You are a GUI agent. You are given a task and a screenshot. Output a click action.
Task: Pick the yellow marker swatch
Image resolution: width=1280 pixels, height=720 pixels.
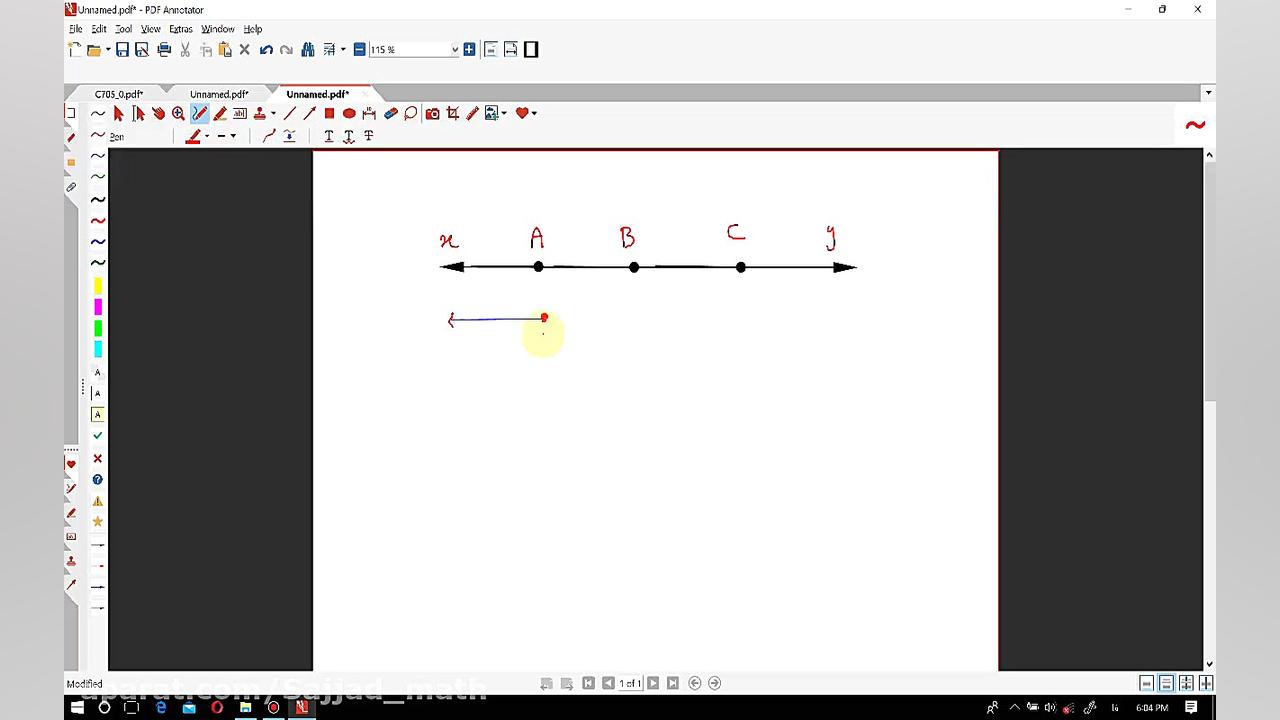pyautogui.click(x=98, y=286)
